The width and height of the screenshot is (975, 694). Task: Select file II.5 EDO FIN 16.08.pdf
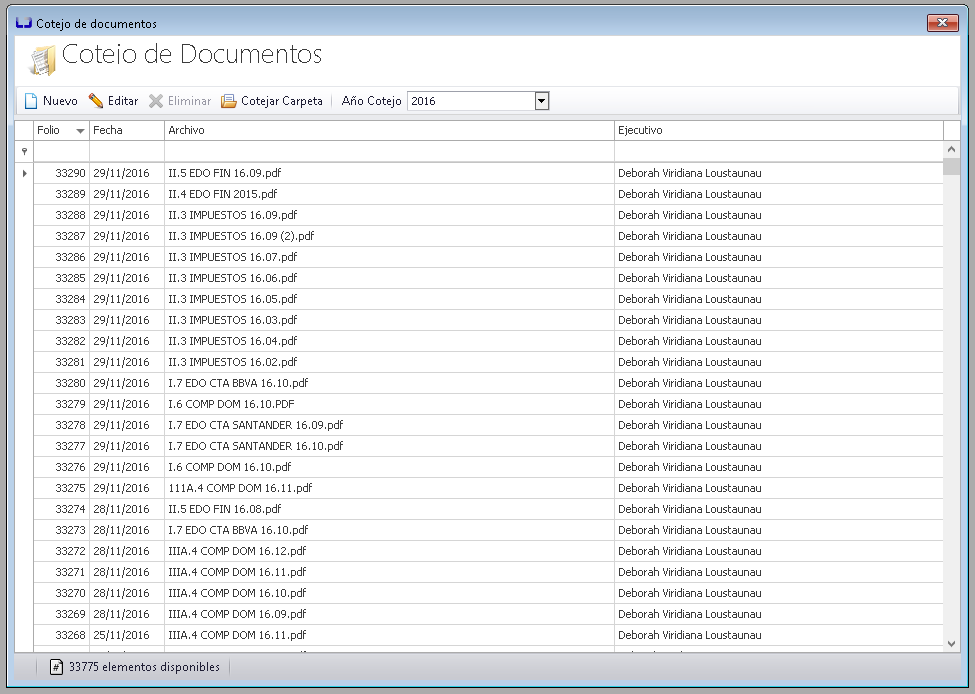[x=224, y=509]
